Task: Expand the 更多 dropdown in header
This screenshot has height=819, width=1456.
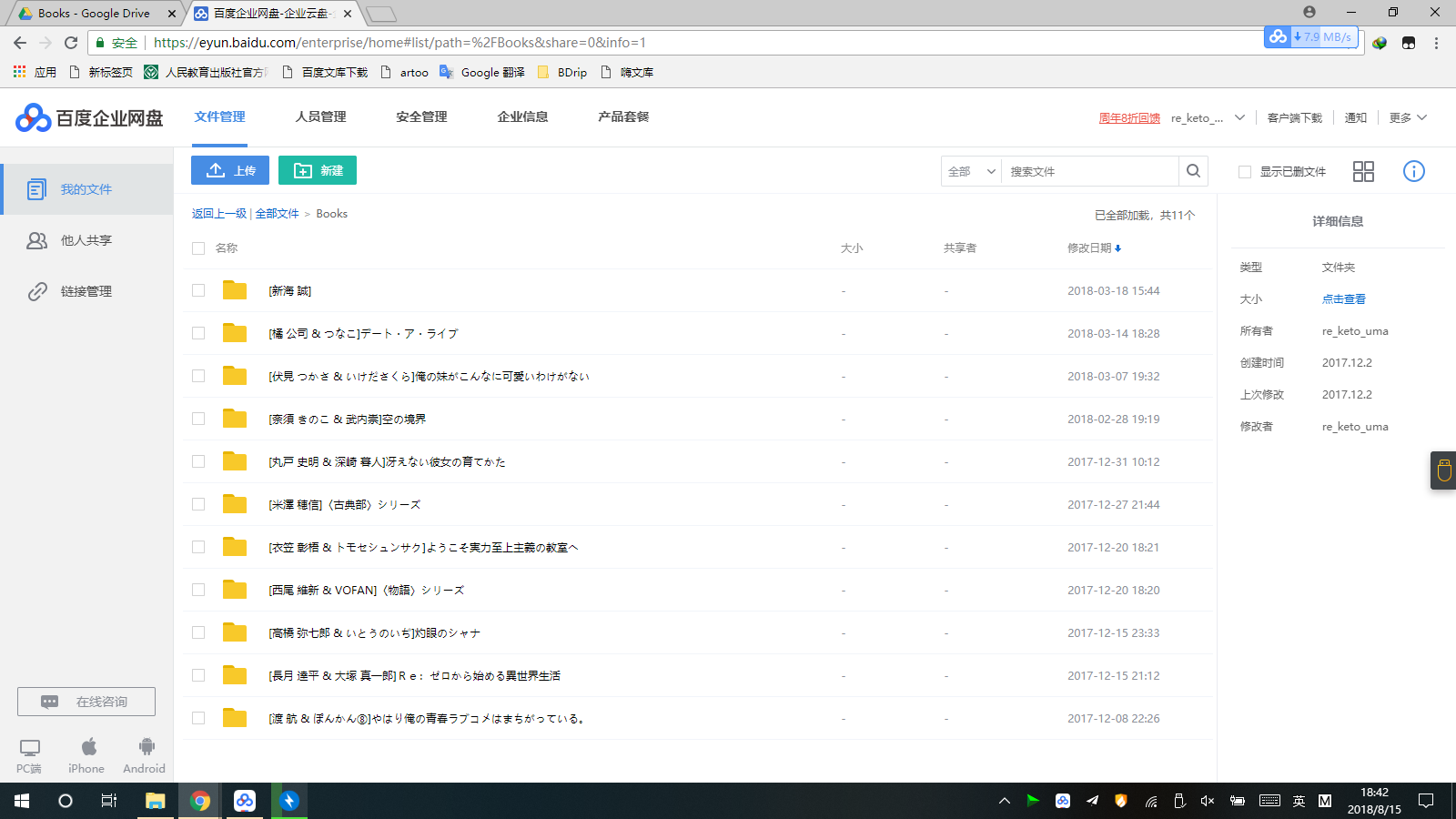Action: 1408,117
